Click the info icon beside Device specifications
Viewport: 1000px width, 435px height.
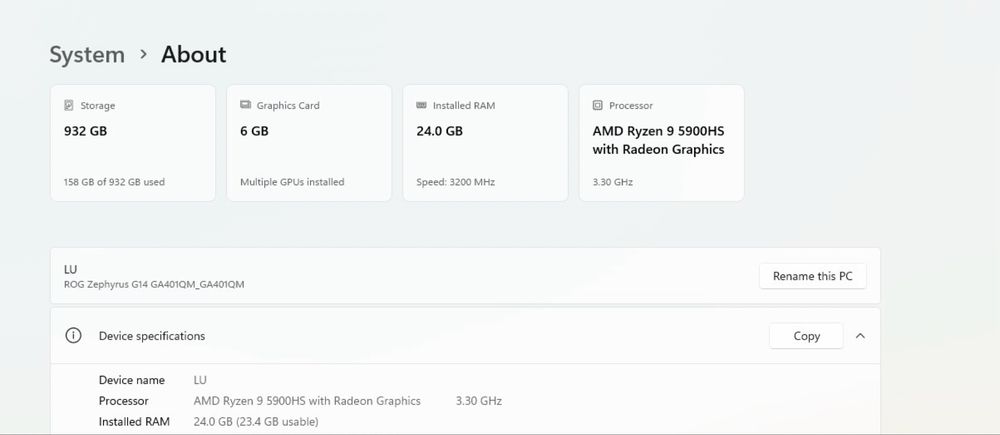pos(73,336)
